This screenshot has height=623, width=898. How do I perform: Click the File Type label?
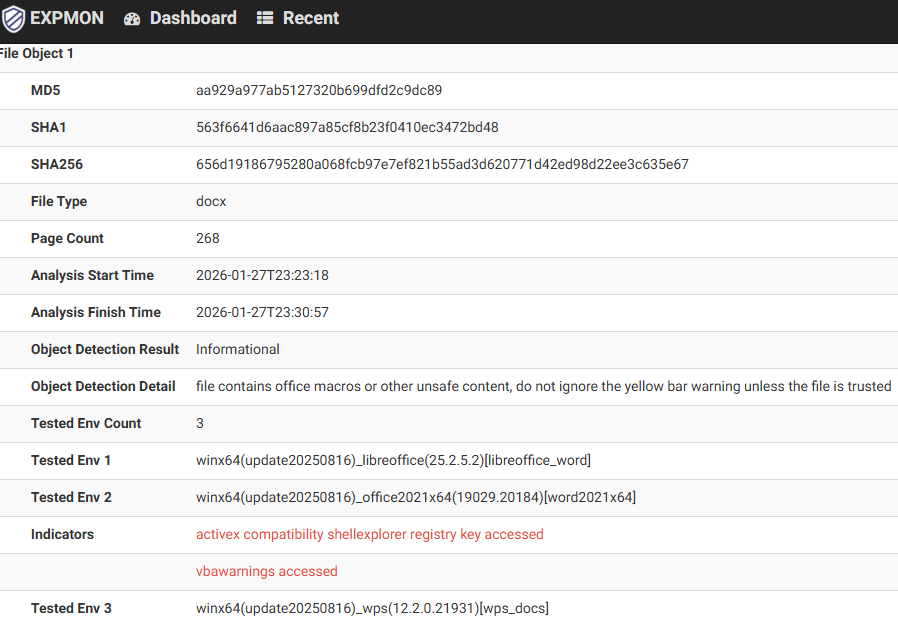[x=59, y=202]
